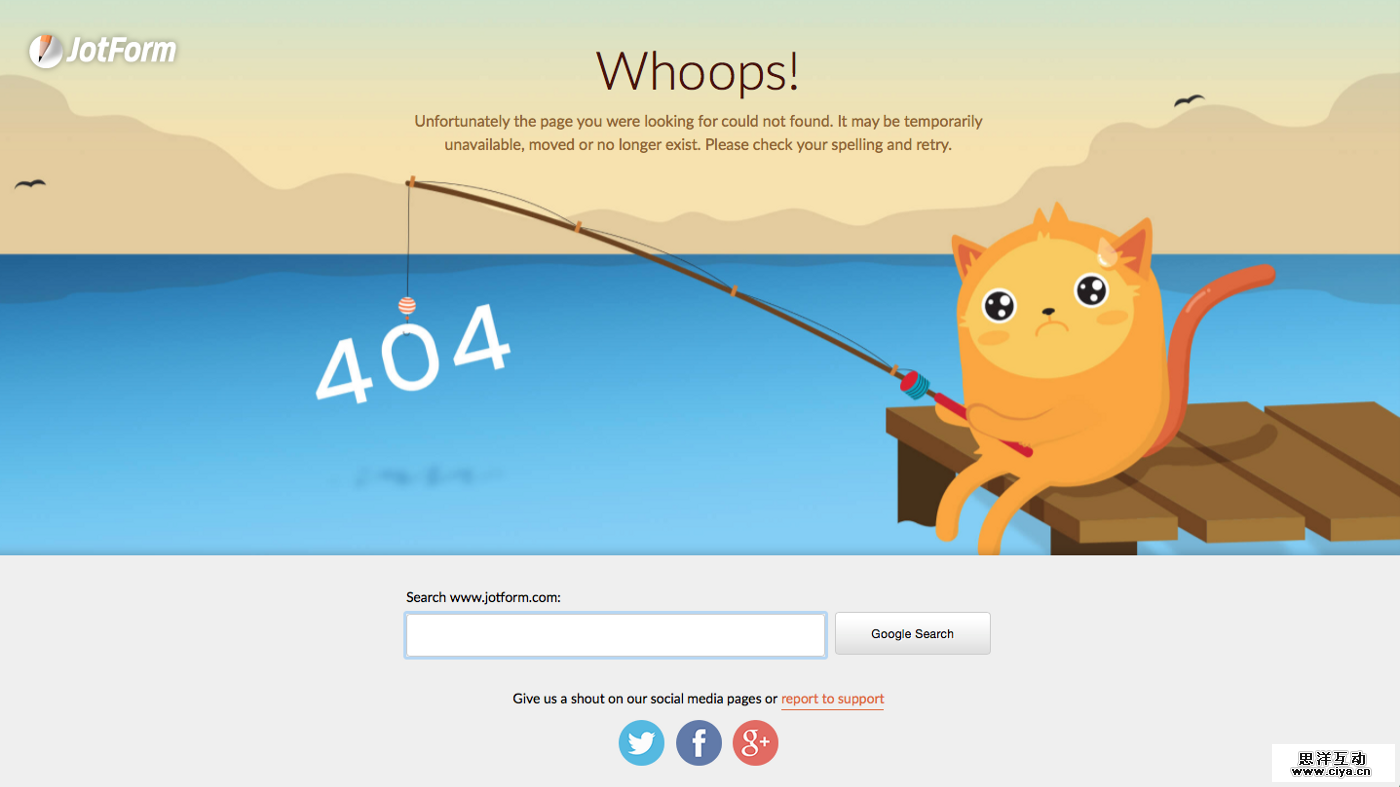The width and height of the screenshot is (1400, 787).
Task: Open the Facebook social media icon
Action: 699,743
